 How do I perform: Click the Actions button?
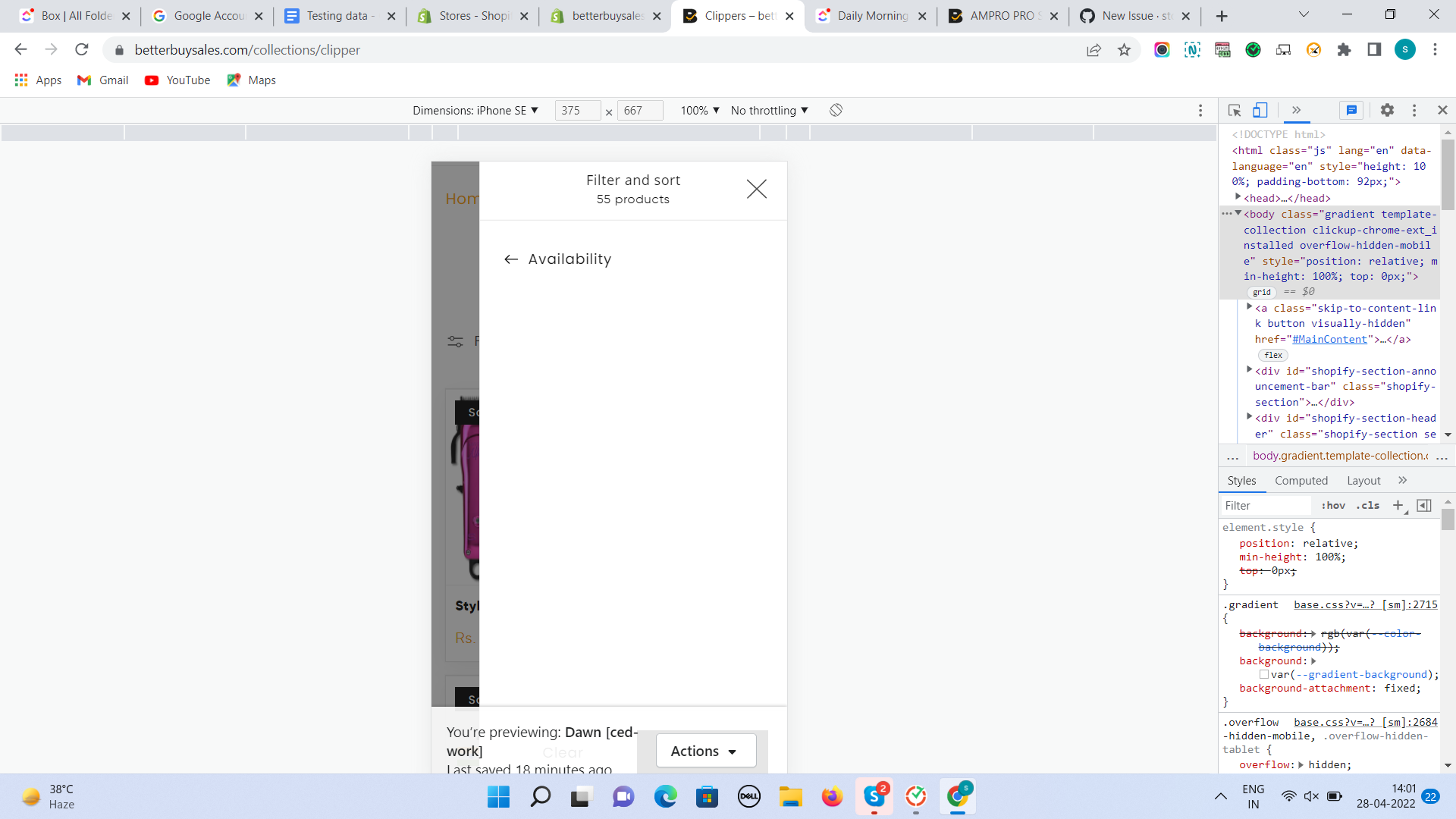[705, 751]
